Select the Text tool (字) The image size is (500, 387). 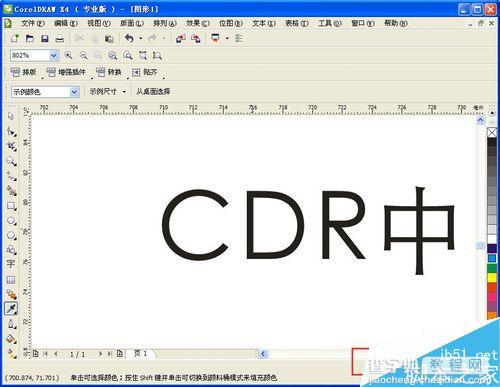[11, 264]
